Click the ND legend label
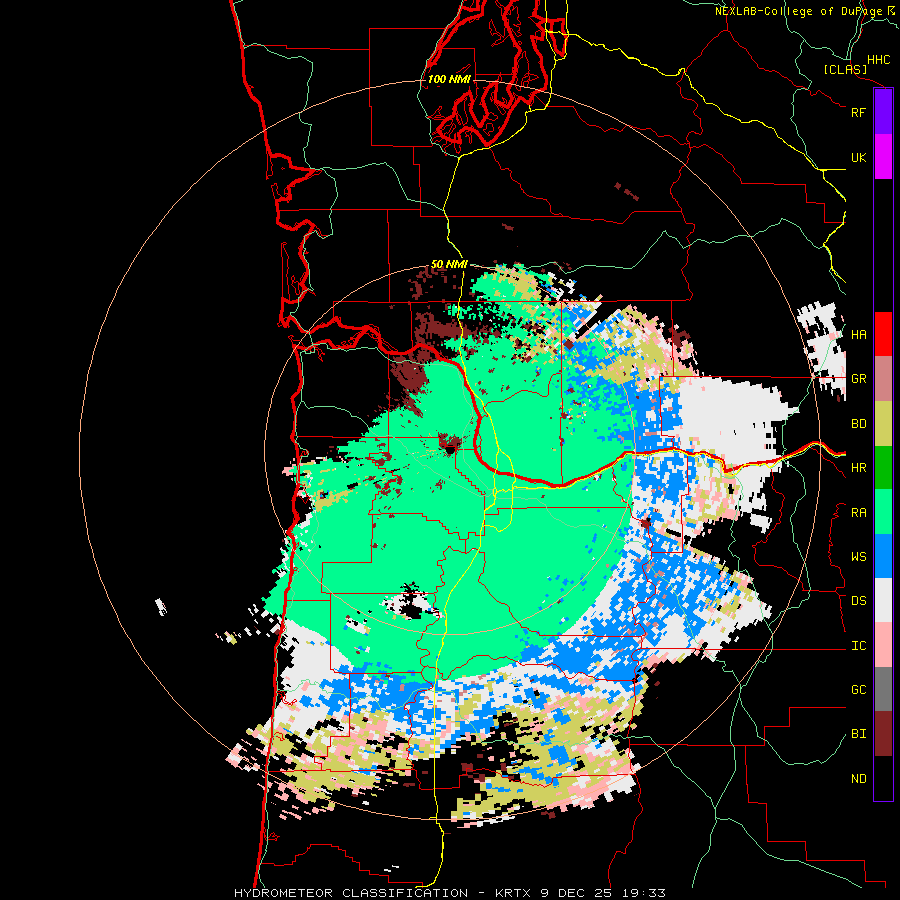This screenshot has width=900, height=900. (858, 779)
